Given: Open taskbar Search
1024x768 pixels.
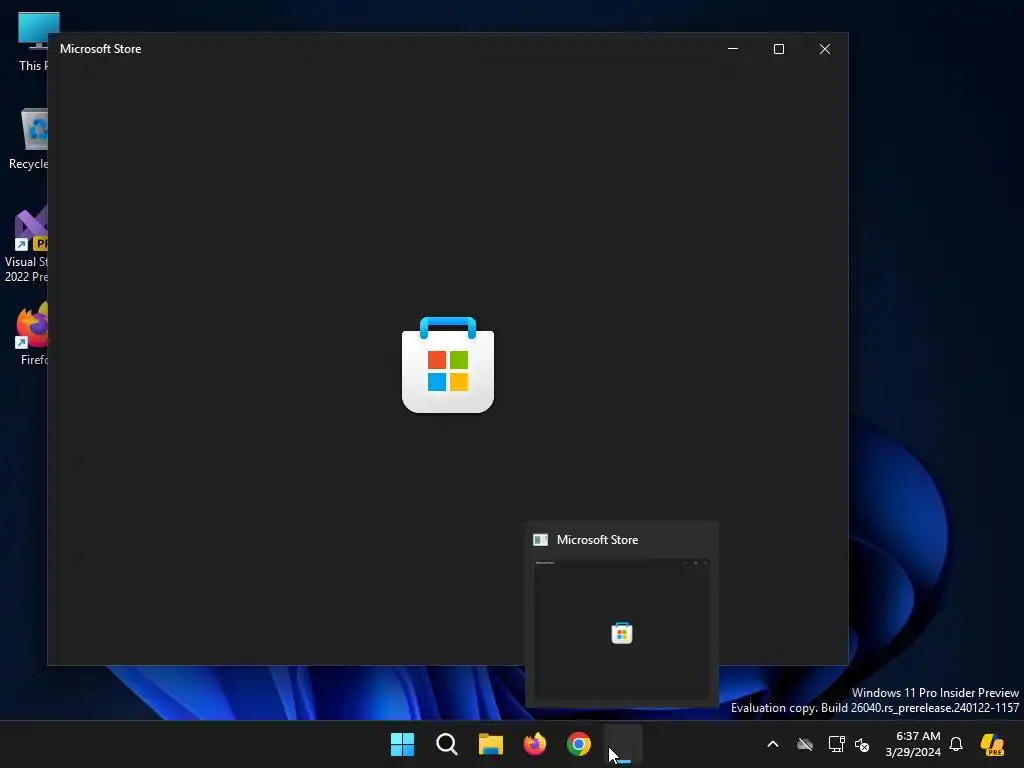Looking at the screenshot, I should 447,744.
